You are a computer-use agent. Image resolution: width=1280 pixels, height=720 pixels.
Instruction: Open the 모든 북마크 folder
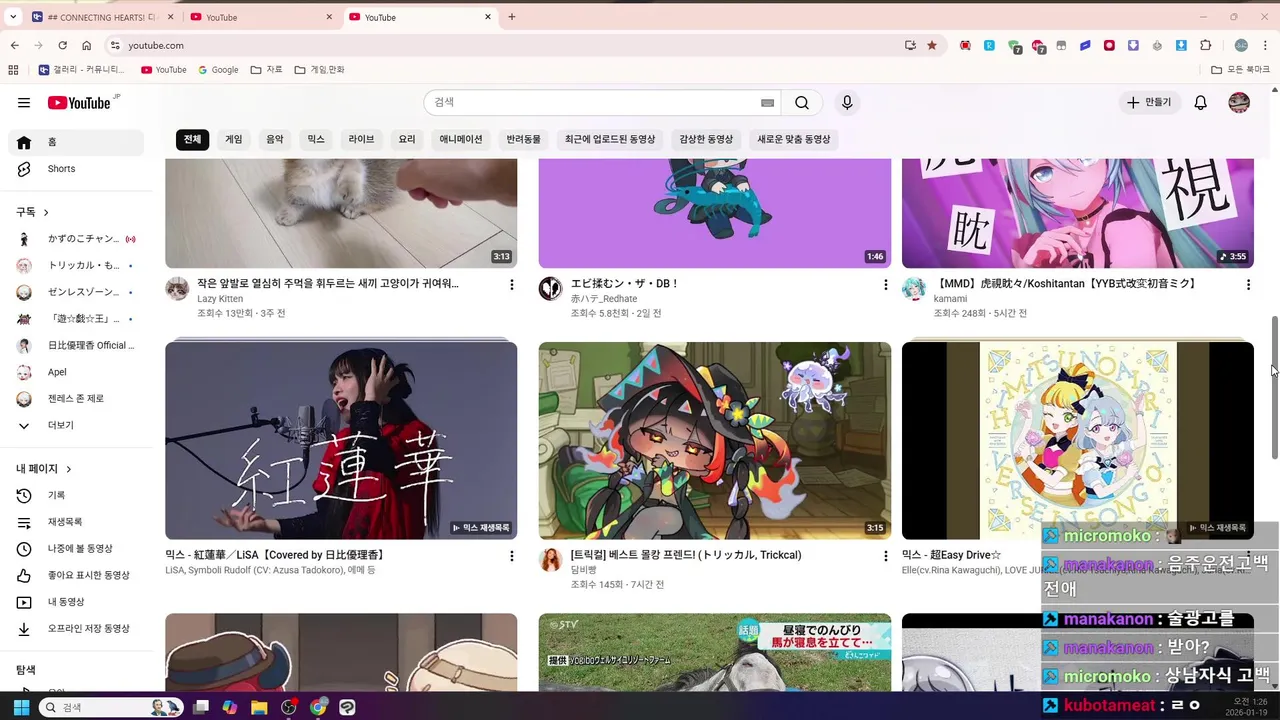[x=1240, y=70]
